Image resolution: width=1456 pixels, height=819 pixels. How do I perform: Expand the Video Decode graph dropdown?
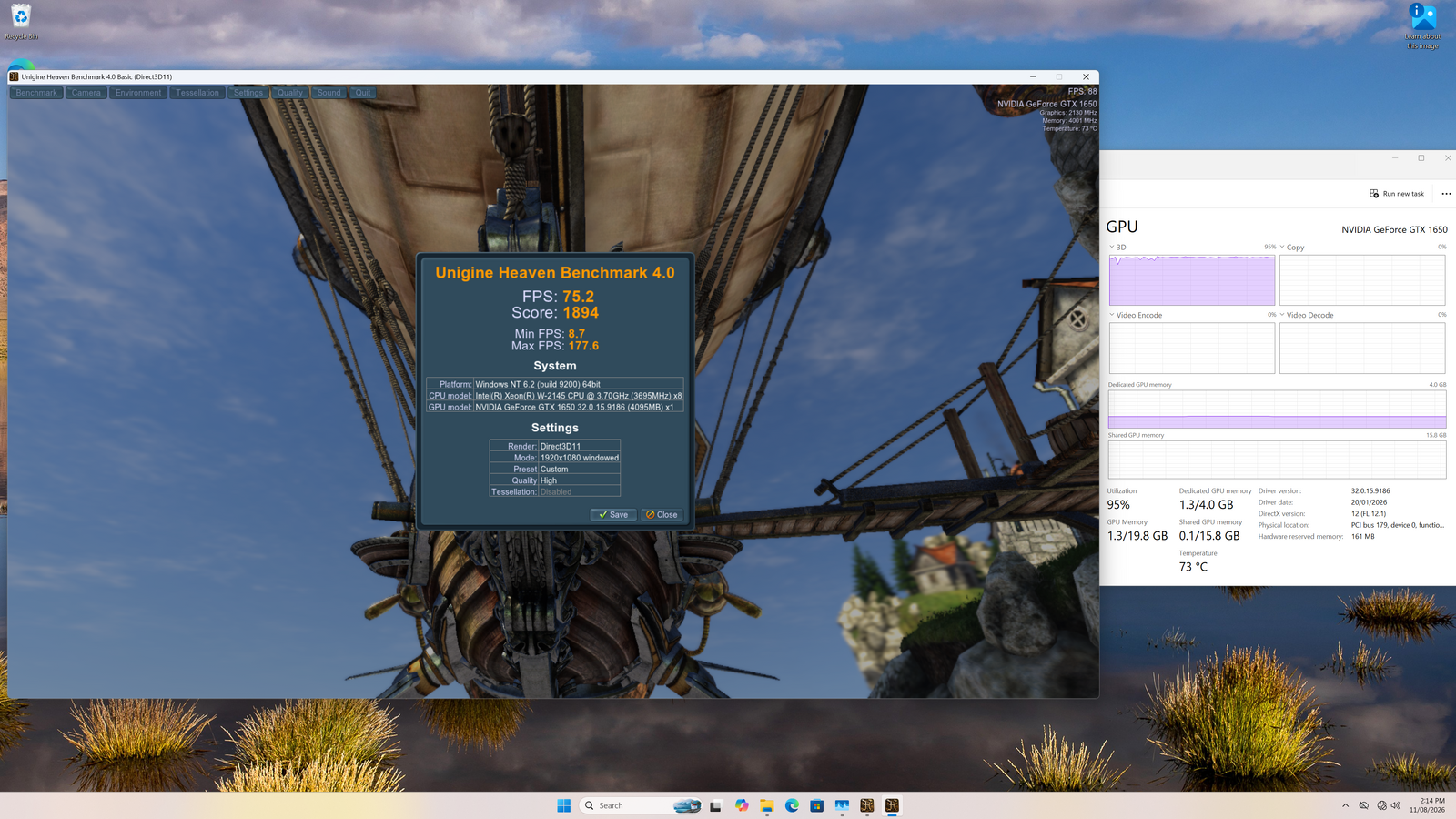tap(1282, 315)
